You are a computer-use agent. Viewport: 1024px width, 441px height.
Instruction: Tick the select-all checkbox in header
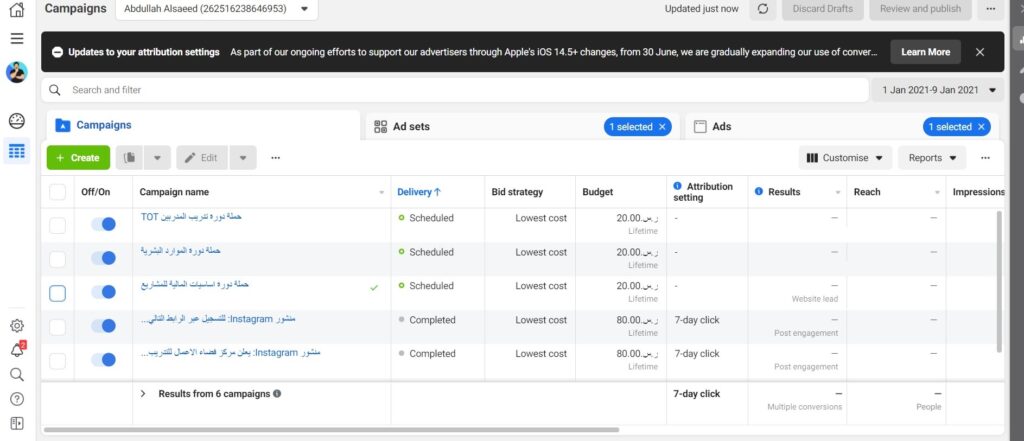[x=57, y=192]
